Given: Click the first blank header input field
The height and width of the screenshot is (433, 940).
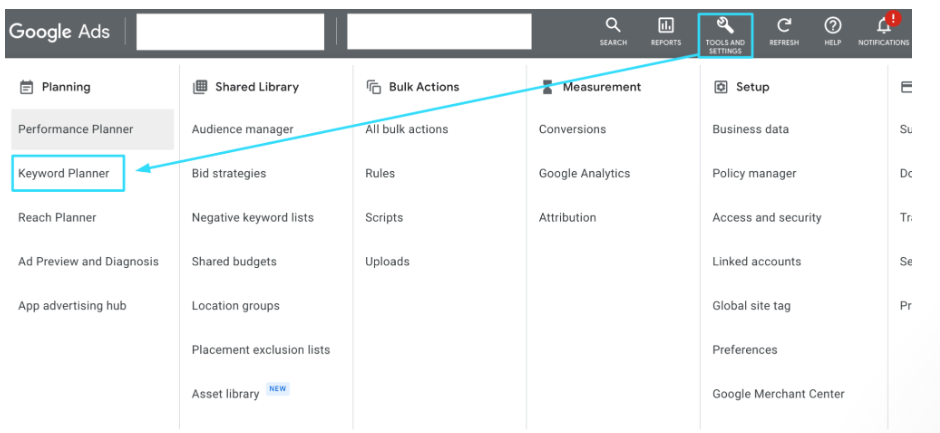Looking at the screenshot, I should click(x=230, y=32).
